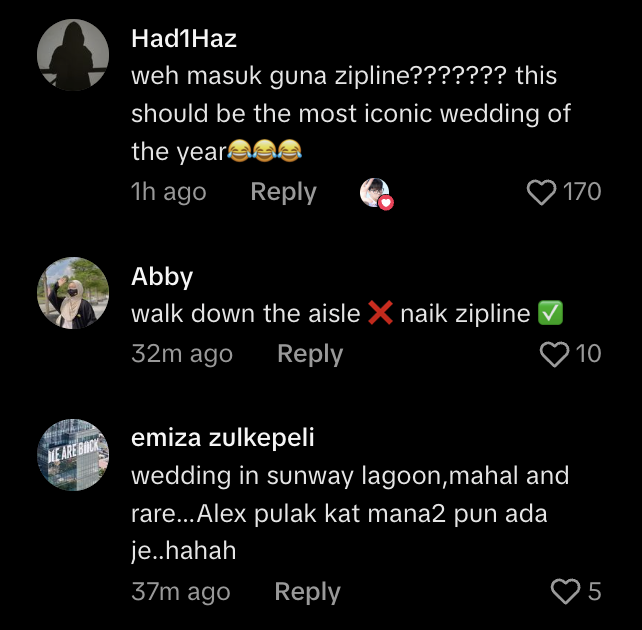Image resolution: width=642 pixels, height=630 pixels.
Task: Tap the 'walk down the aisle' comment text
Action: pyautogui.click(x=246, y=314)
